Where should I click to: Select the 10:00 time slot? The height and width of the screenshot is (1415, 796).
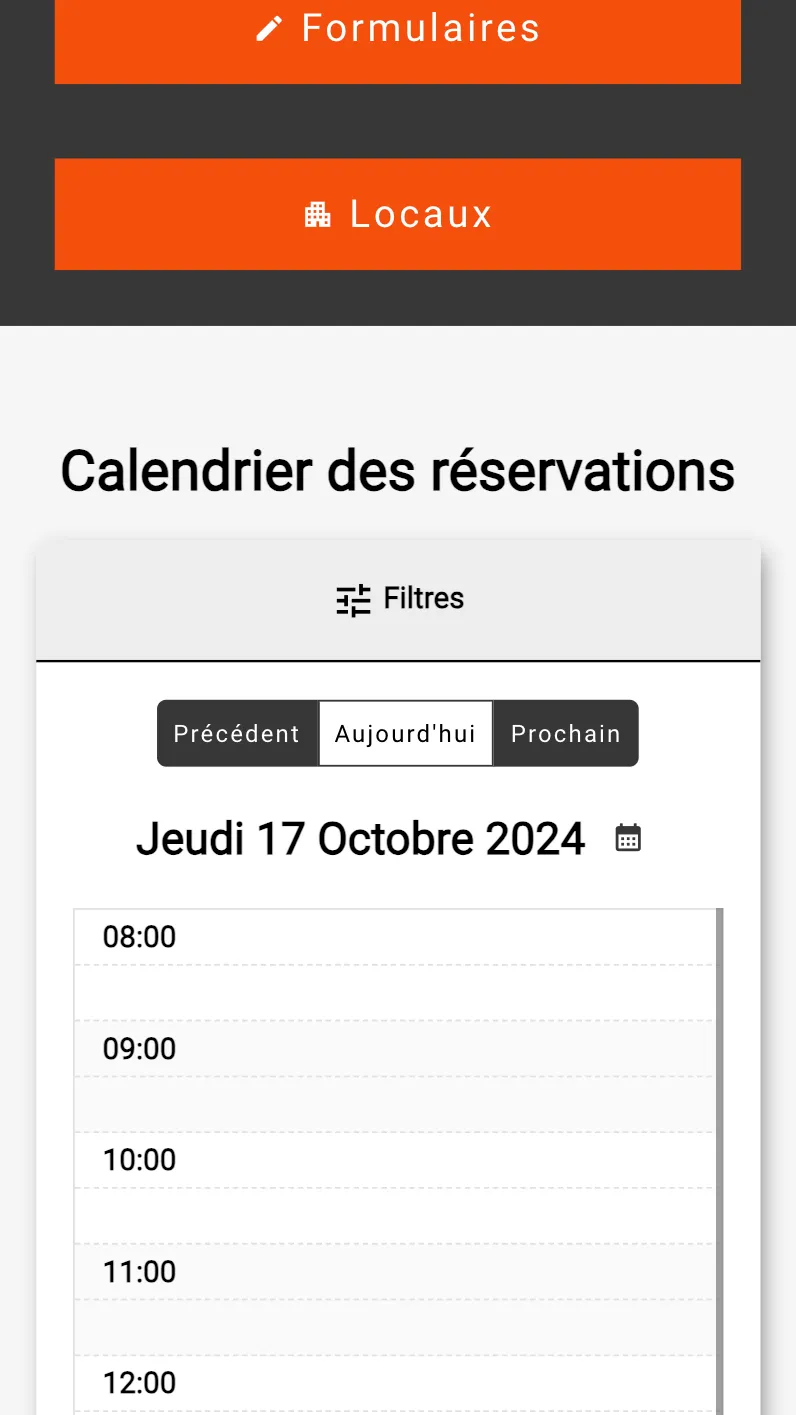pos(395,1160)
